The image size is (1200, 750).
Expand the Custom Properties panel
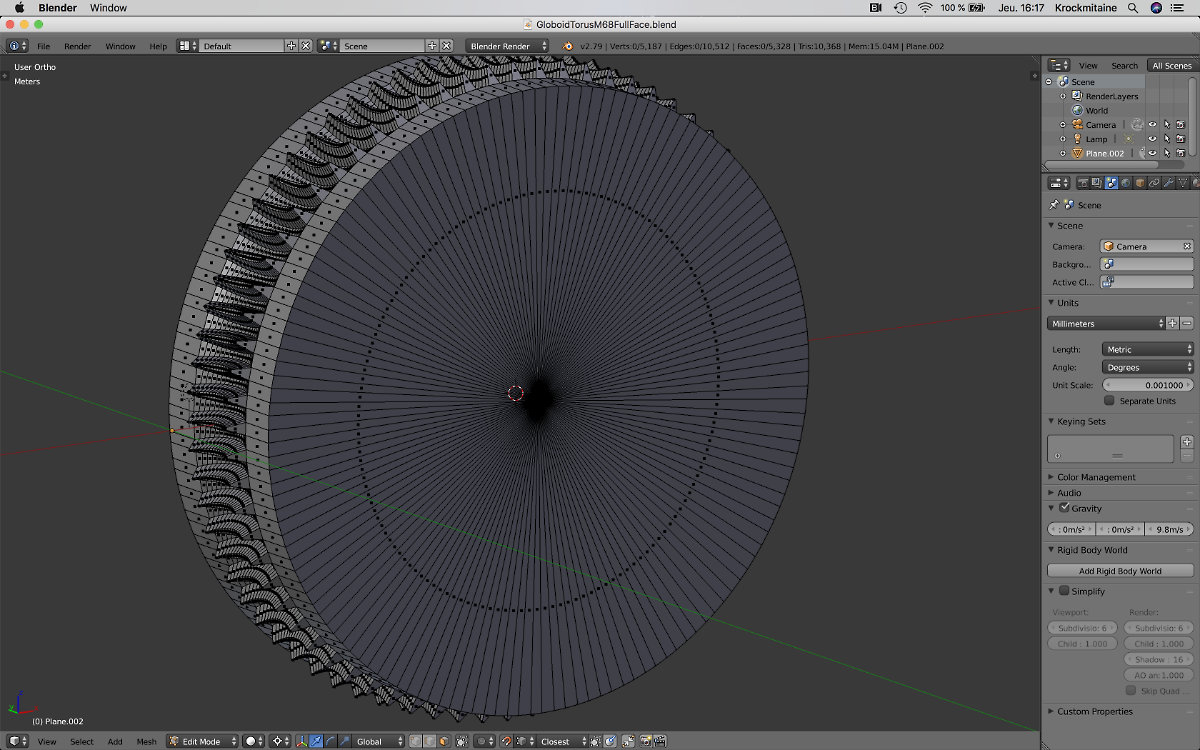point(1094,711)
